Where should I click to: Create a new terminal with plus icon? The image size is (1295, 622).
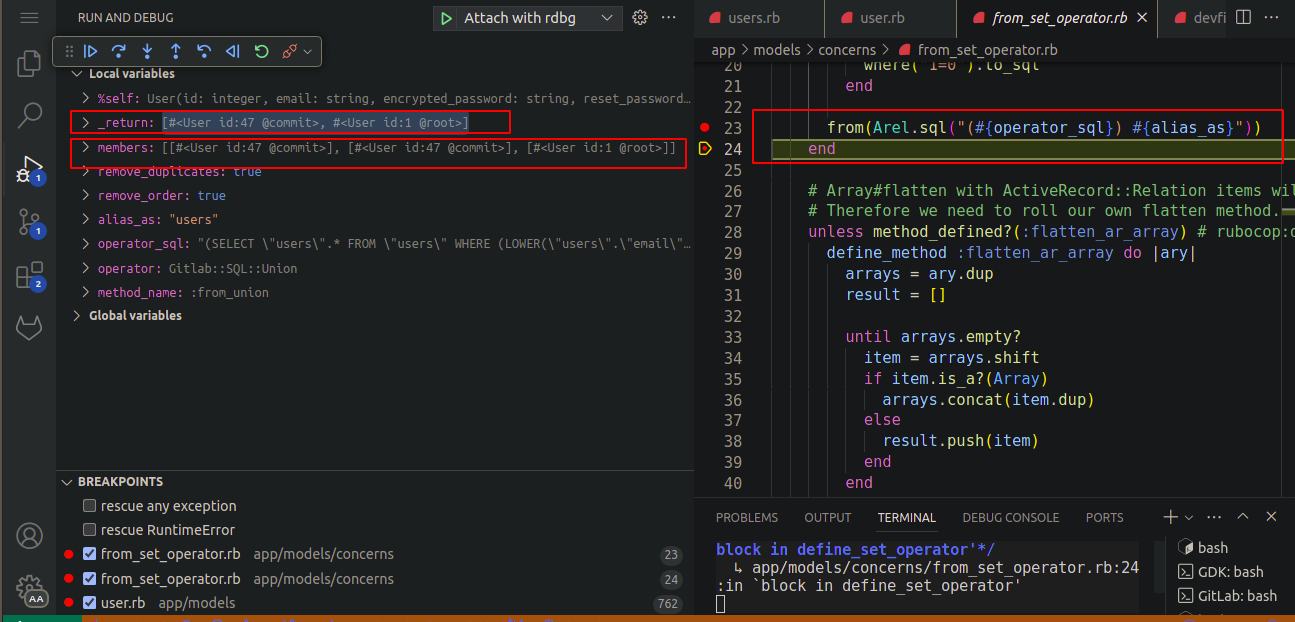point(1170,517)
